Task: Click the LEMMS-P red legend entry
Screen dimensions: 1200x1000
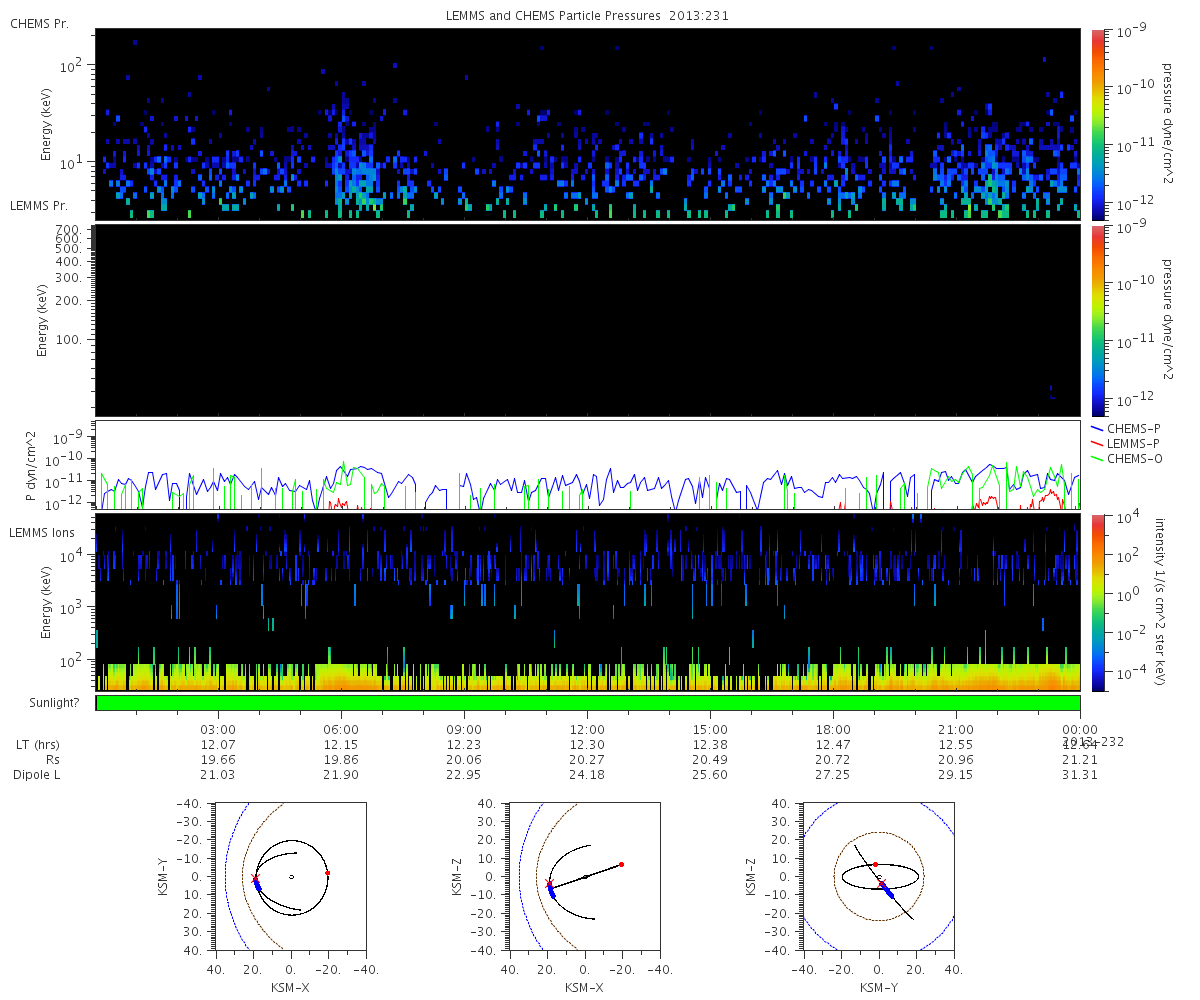Action: tap(1133, 443)
